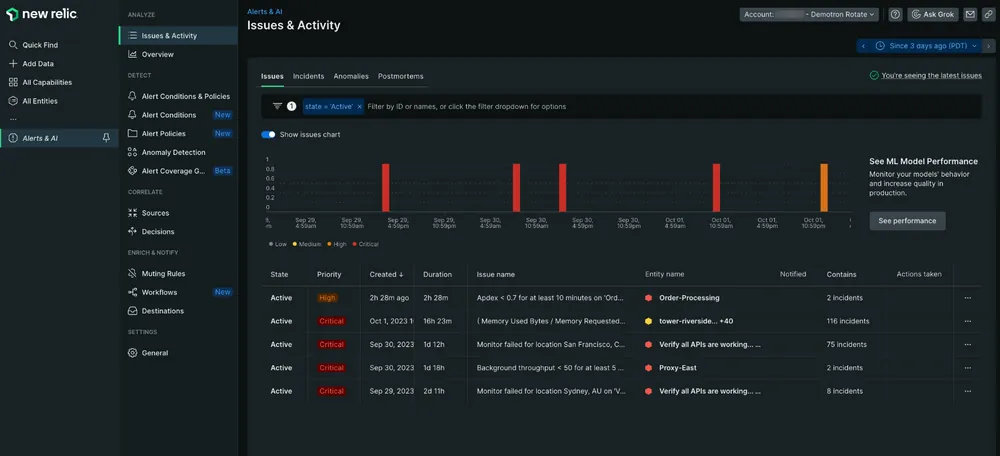Sort by Created column
The image size is (1000, 456).
(386, 274)
